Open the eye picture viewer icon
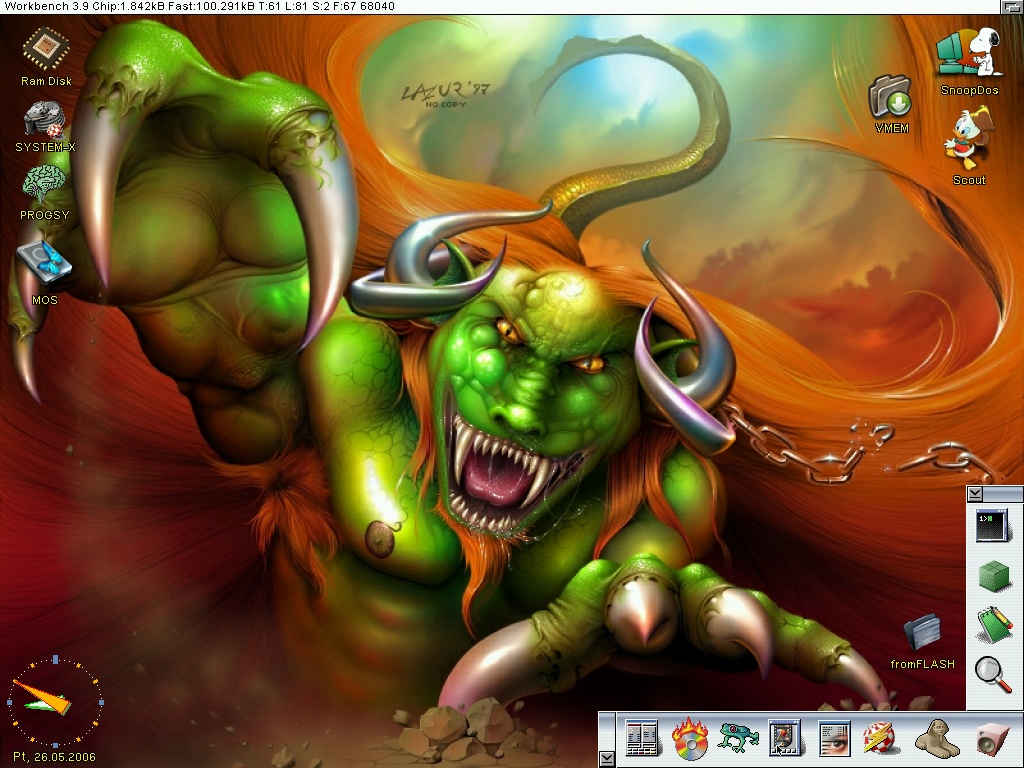1024x768 pixels. [x=835, y=738]
